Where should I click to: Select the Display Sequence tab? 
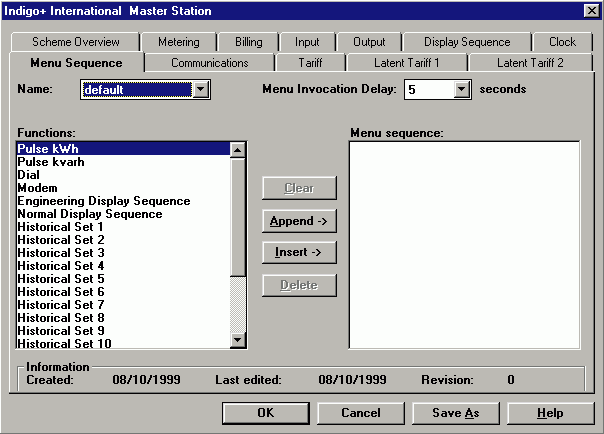pos(467,42)
